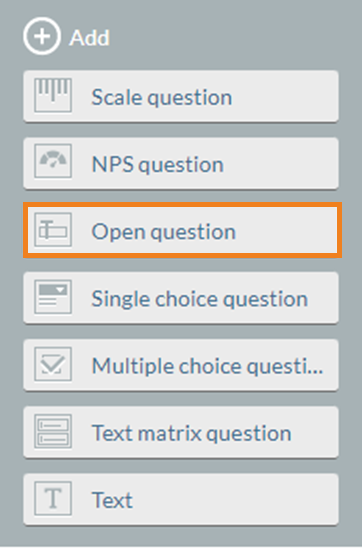Click the stacked rows icon for Text matrix
Viewport: 362px width, 550px height.
[x=53, y=431]
